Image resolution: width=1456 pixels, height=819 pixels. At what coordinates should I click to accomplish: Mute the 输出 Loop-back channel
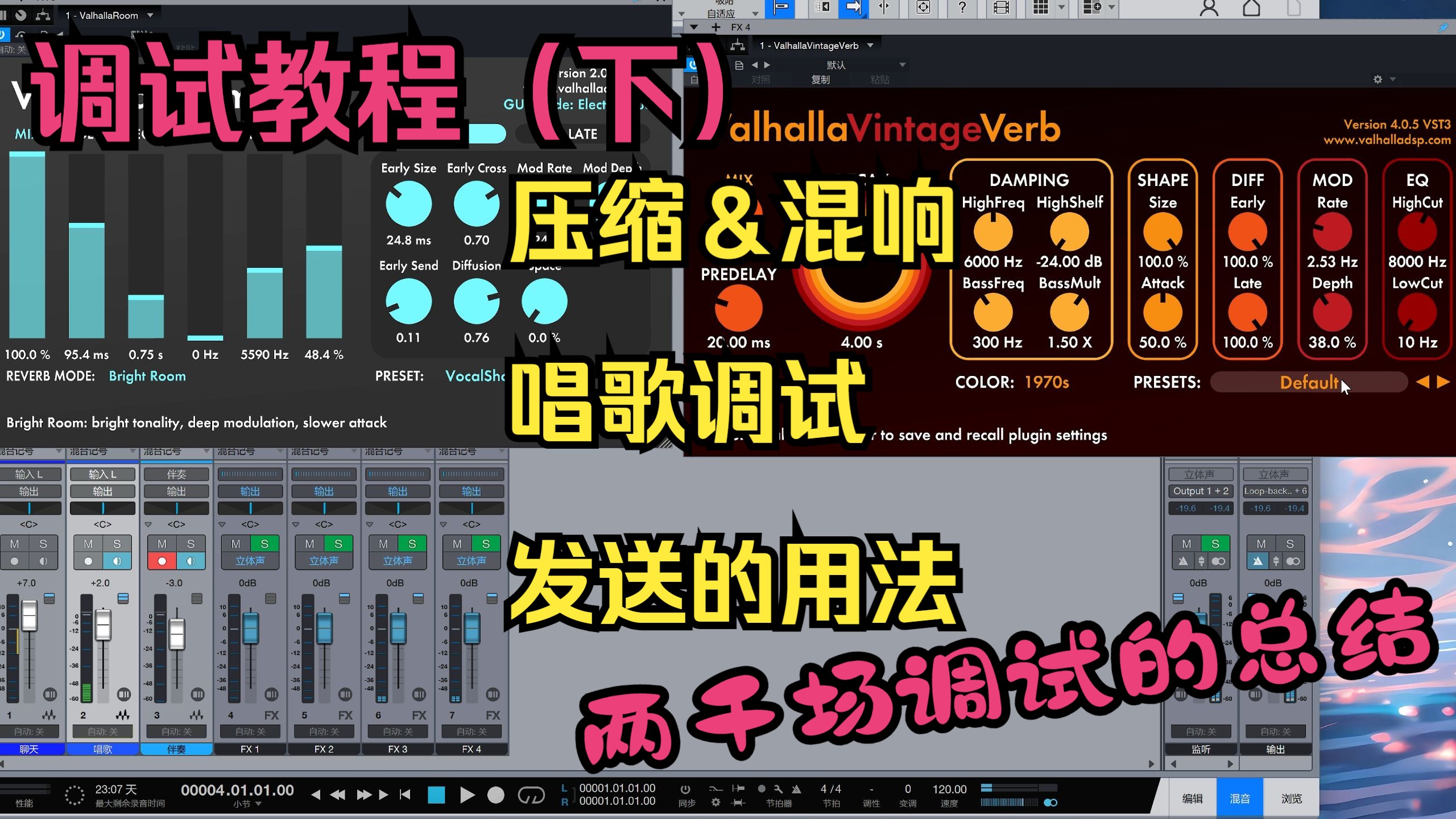(x=1261, y=544)
